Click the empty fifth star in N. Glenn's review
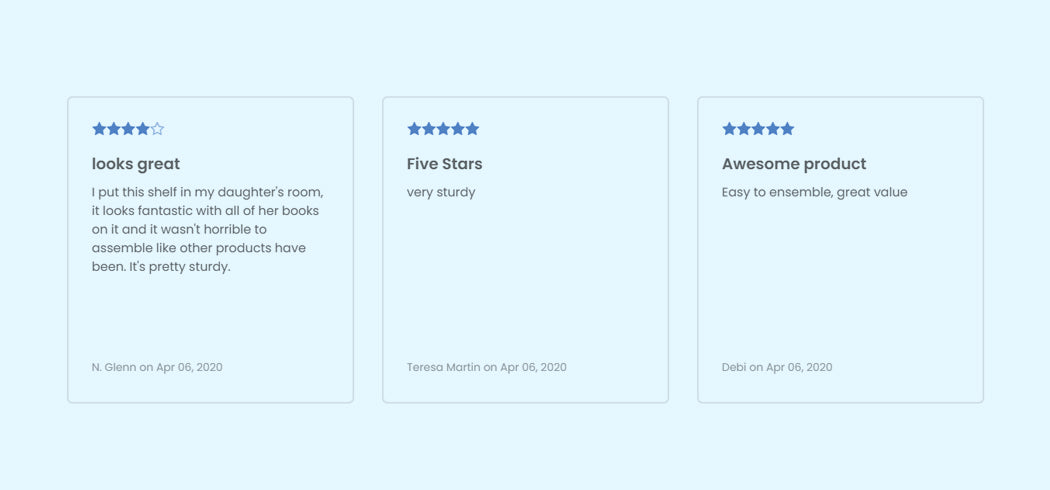Screen dimensions: 1050x490 point(157,129)
